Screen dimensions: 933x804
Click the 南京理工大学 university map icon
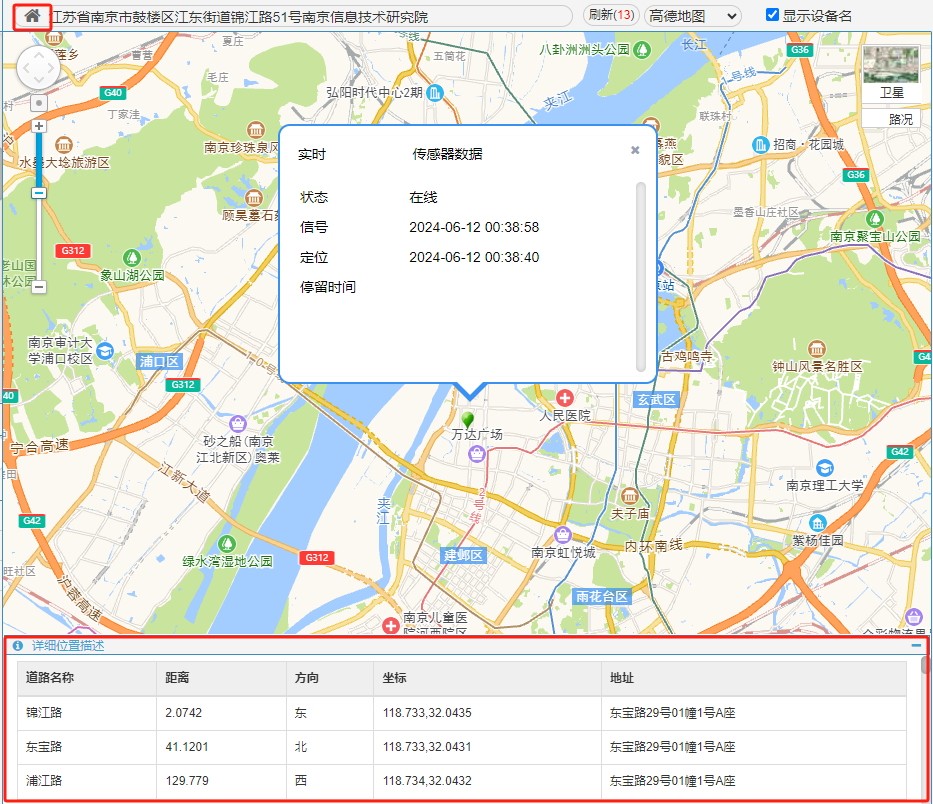pos(824,468)
